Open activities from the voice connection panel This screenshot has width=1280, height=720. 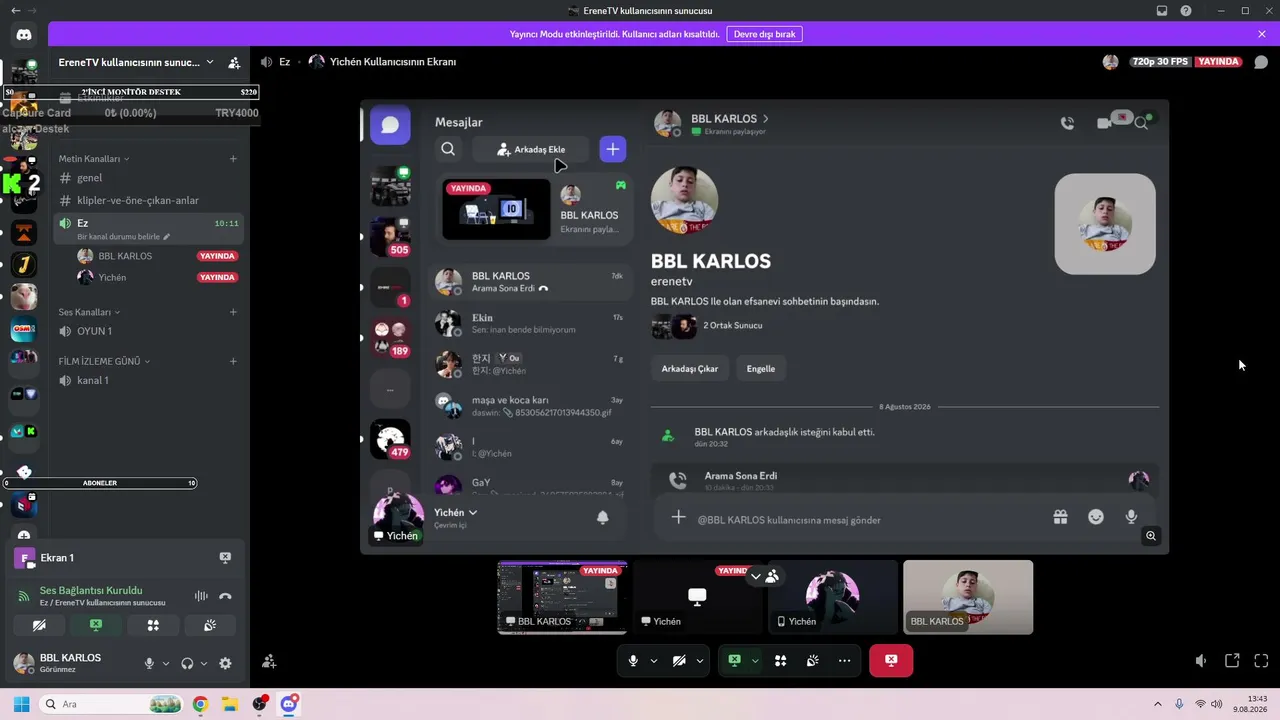coord(153,625)
